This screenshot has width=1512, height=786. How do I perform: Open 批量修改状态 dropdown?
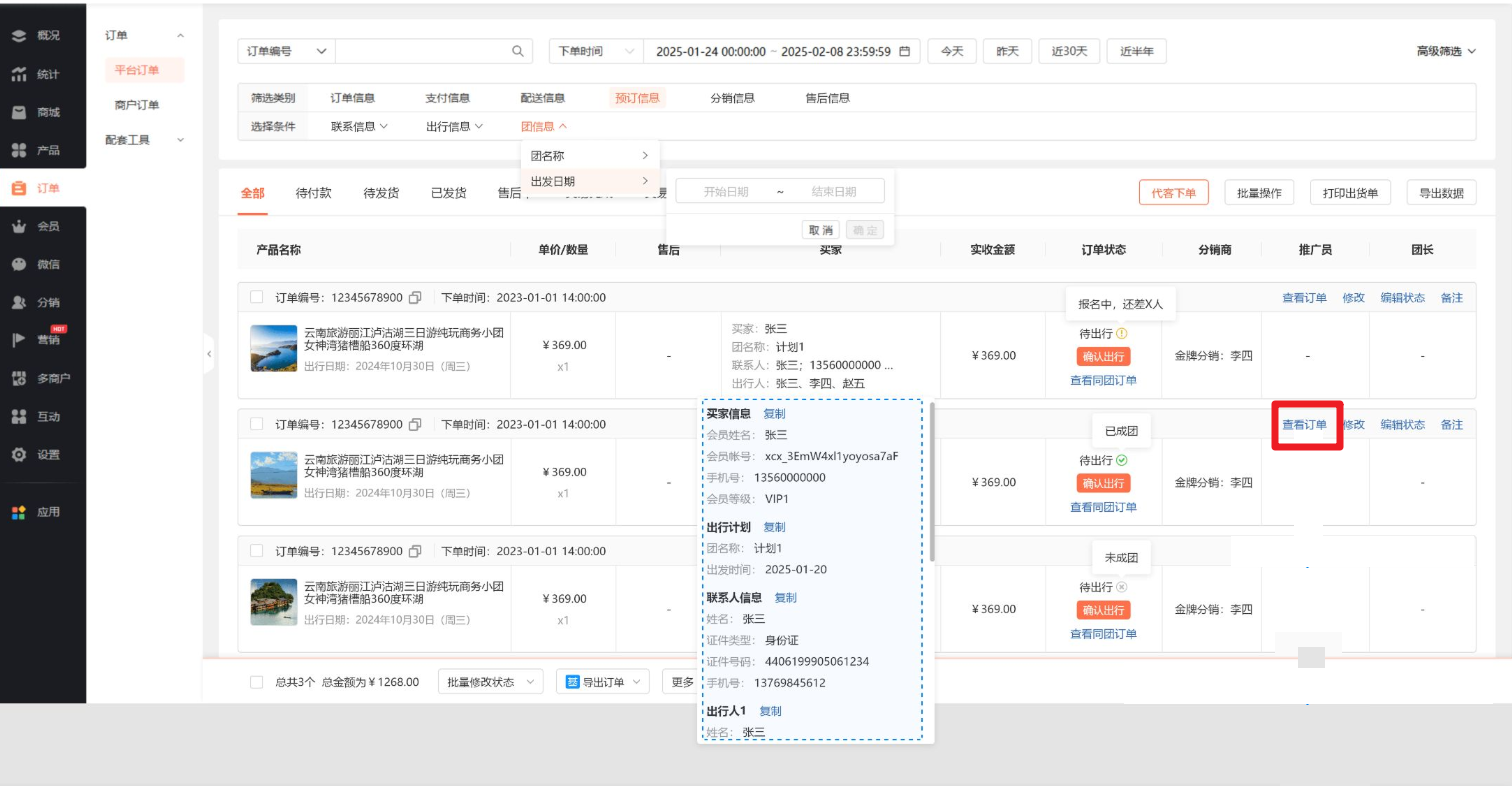(490, 682)
